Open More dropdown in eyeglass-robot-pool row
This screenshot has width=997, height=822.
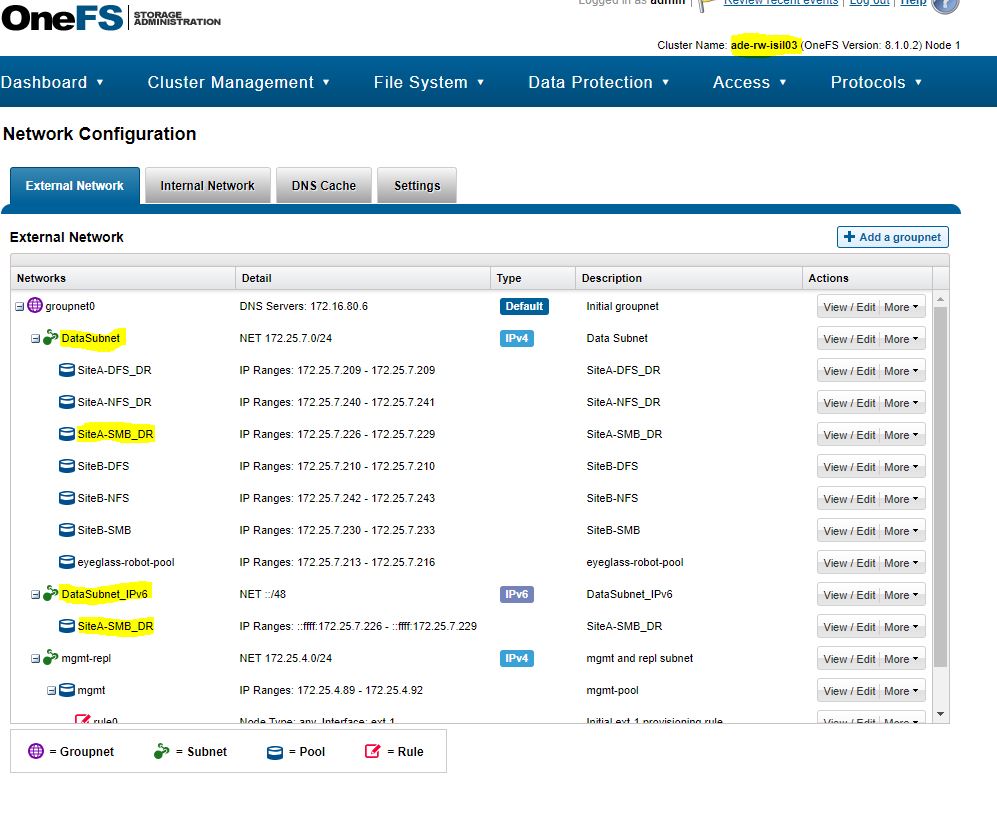click(902, 563)
